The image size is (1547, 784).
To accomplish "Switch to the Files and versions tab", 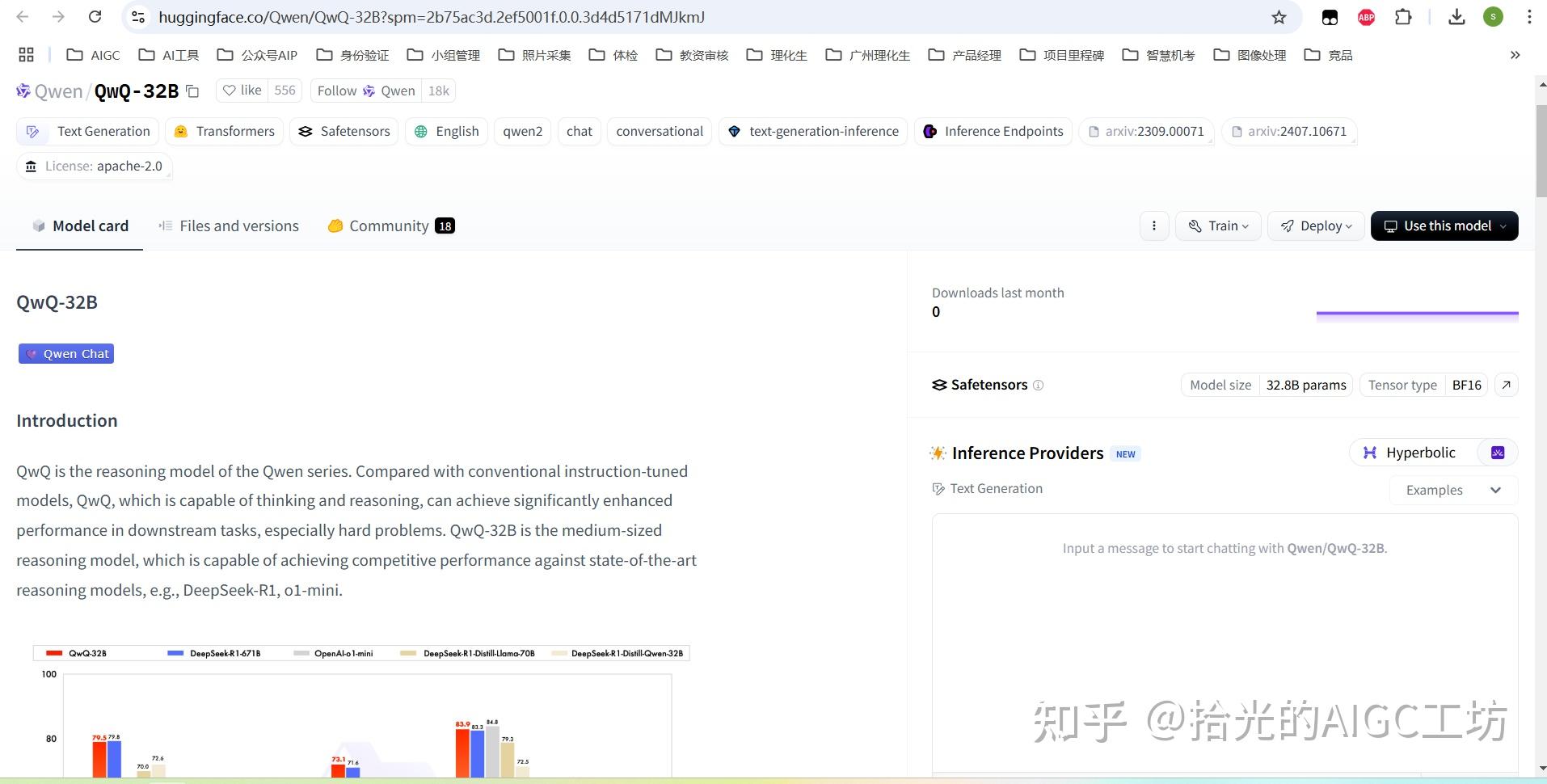I will [238, 226].
